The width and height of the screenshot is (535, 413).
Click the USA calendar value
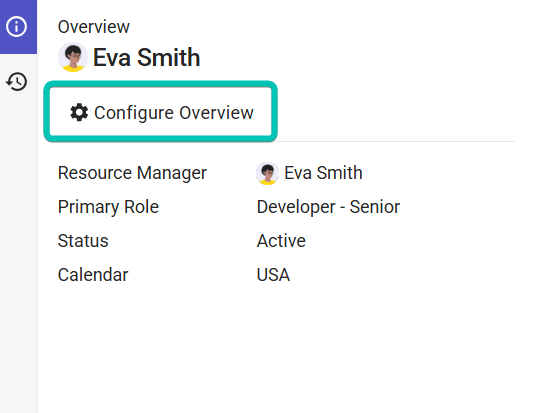(273, 275)
